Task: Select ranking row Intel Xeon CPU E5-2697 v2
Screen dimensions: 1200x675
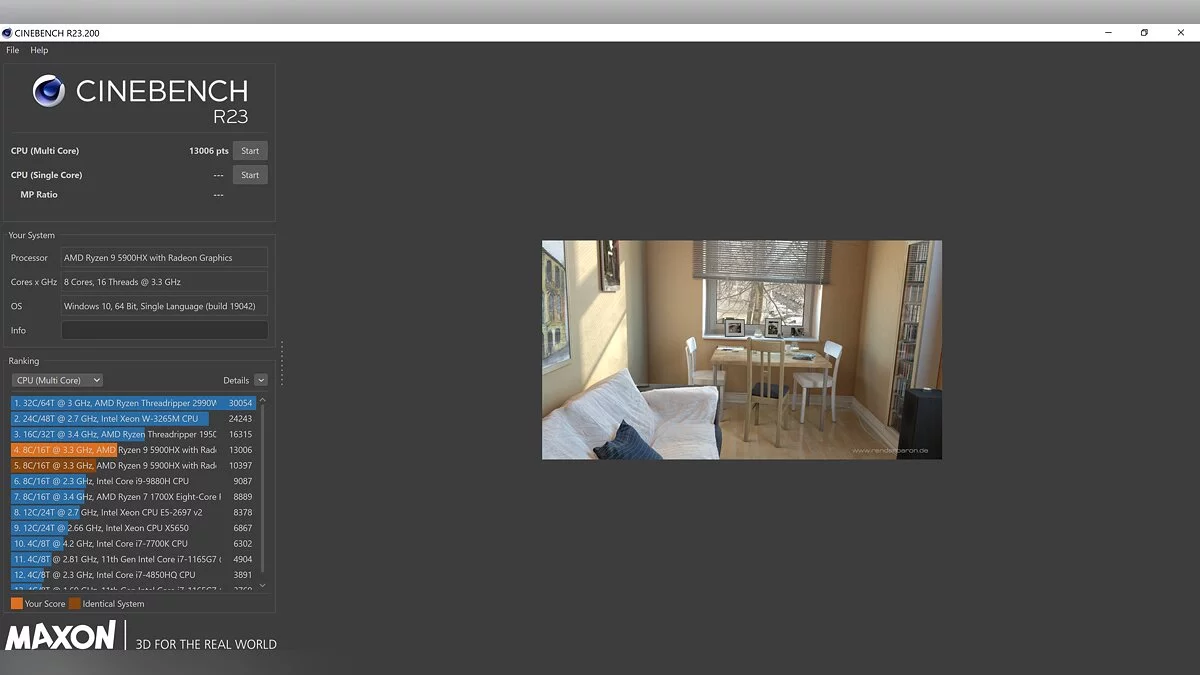Action: point(133,512)
